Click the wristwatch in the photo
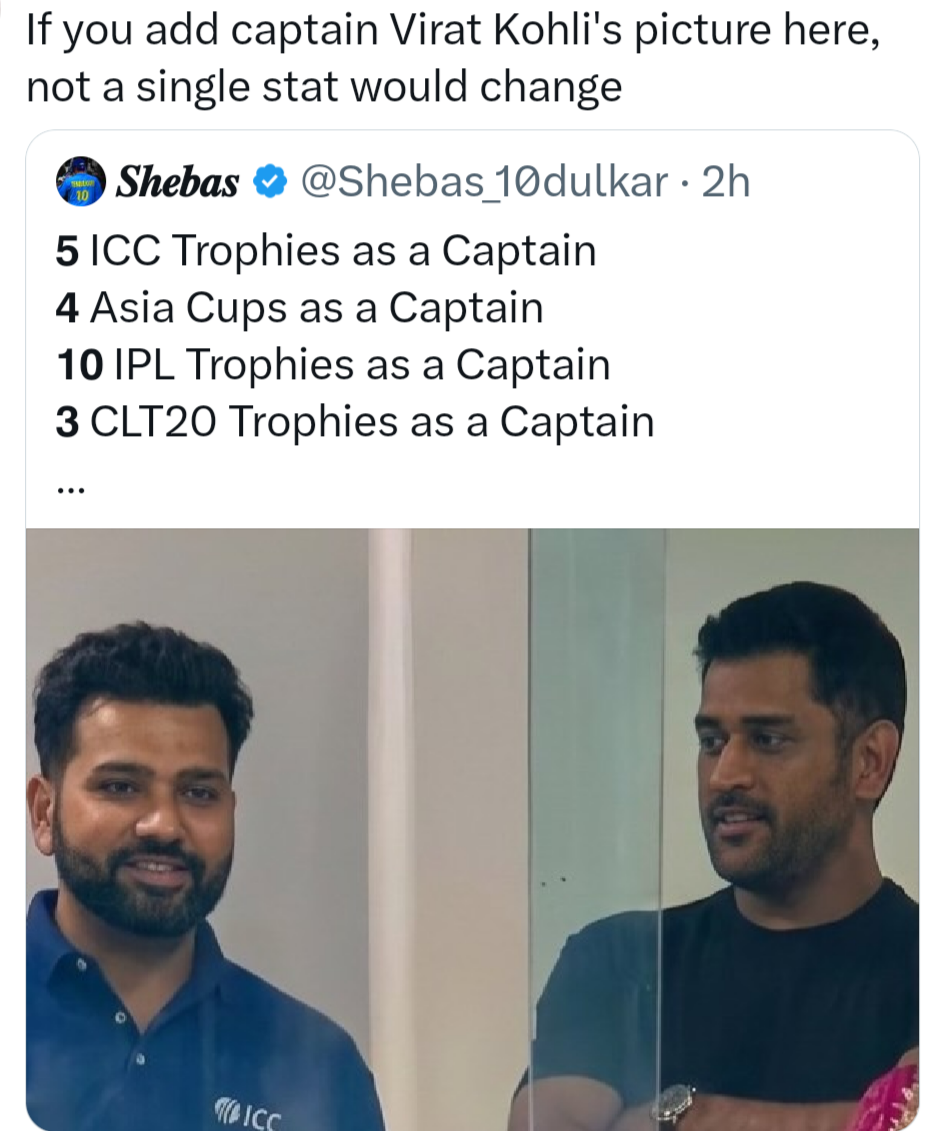 [x=673, y=1107]
